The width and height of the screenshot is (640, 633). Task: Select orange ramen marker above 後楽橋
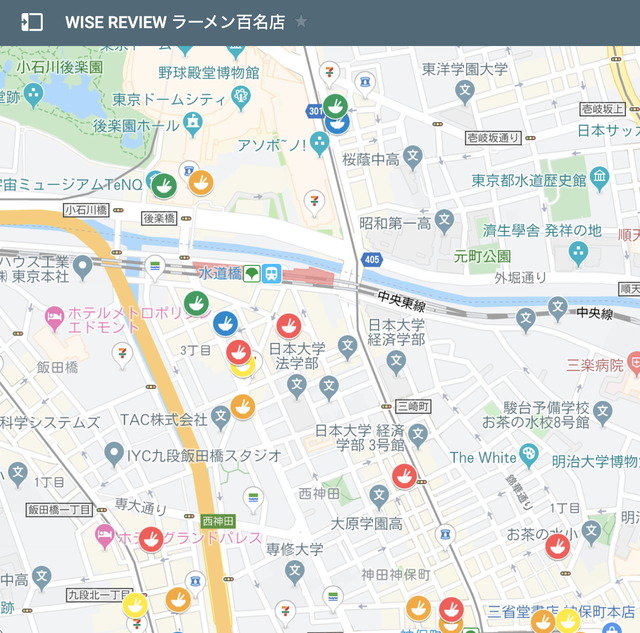(201, 182)
